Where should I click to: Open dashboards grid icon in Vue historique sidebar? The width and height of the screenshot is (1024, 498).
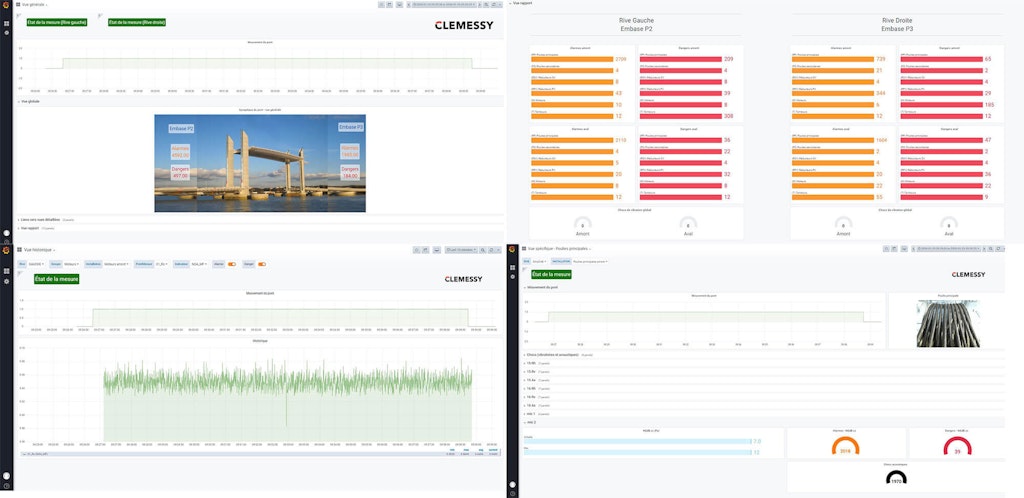(x=7, y=271)
